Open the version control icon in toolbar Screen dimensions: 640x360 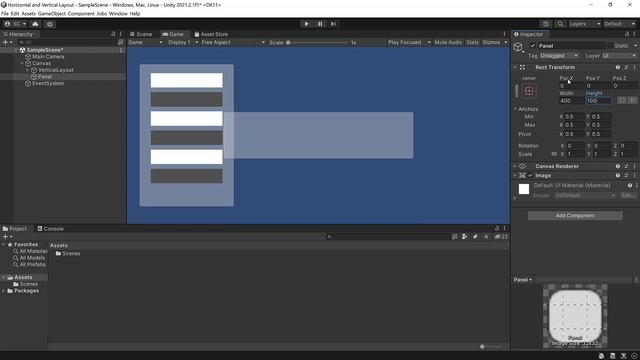click(x=50, y=24)
